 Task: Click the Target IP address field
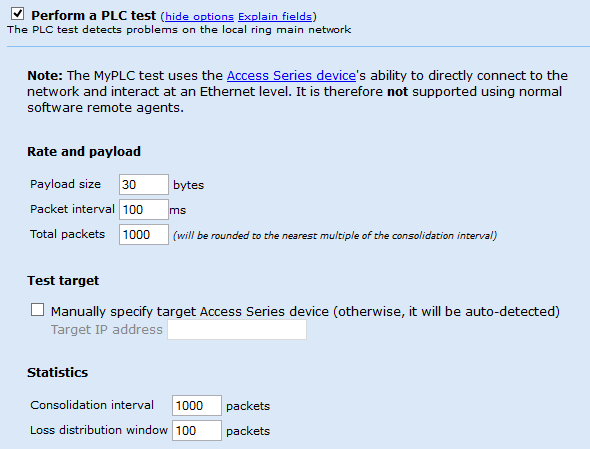(237, 329)
